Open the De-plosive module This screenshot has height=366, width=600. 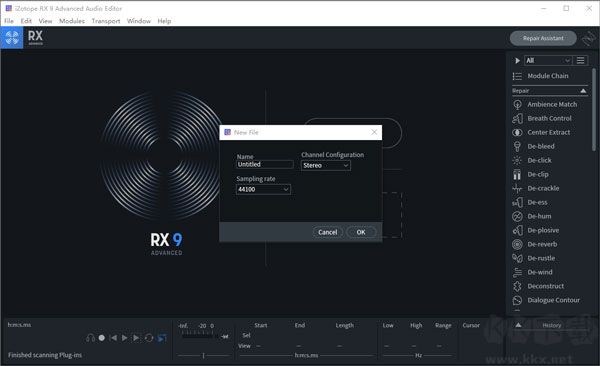tap(536, 230)
